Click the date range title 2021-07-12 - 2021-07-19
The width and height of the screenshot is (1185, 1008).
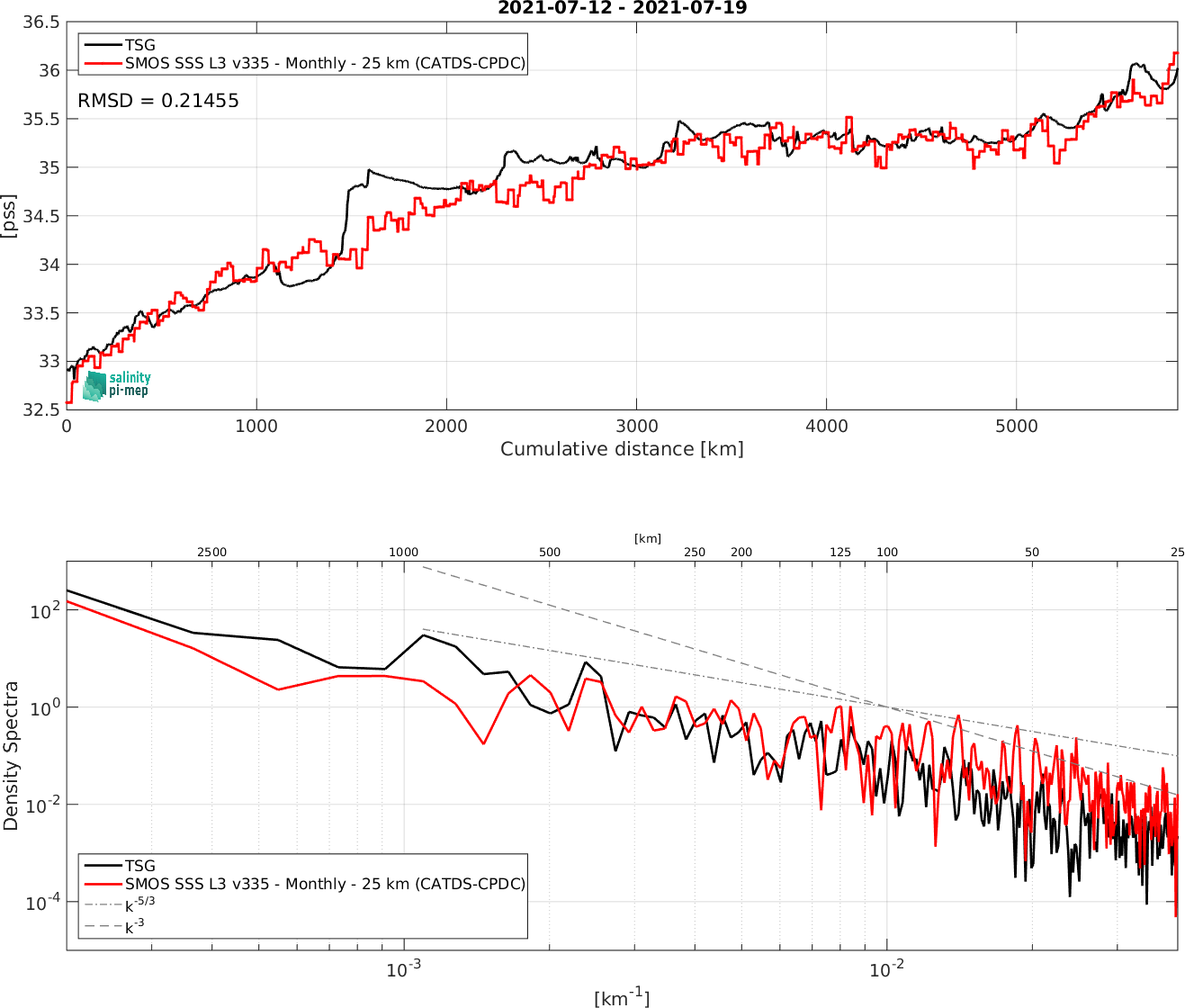click(x=623, y=8)
